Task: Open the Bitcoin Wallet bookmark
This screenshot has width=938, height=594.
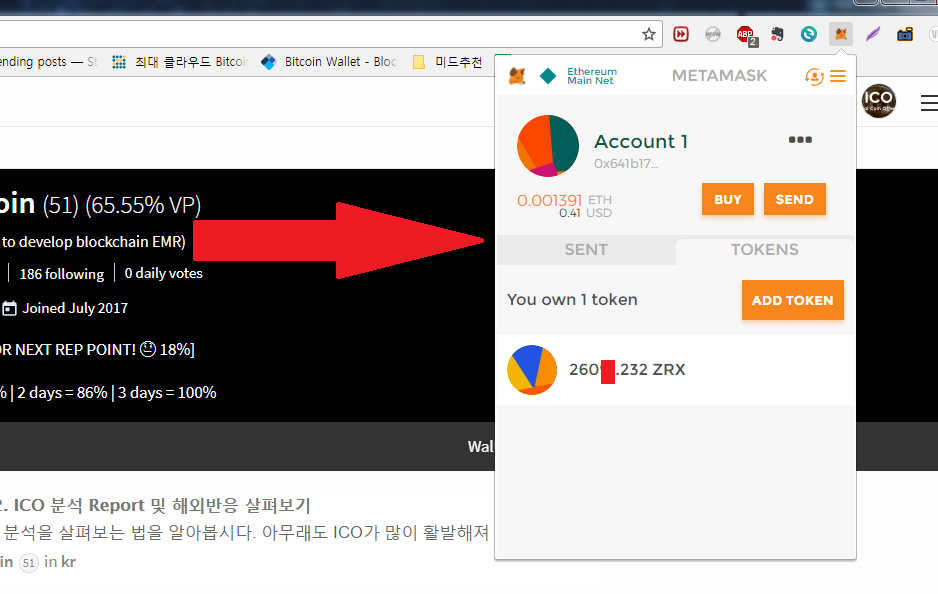Action: (329, 62)
